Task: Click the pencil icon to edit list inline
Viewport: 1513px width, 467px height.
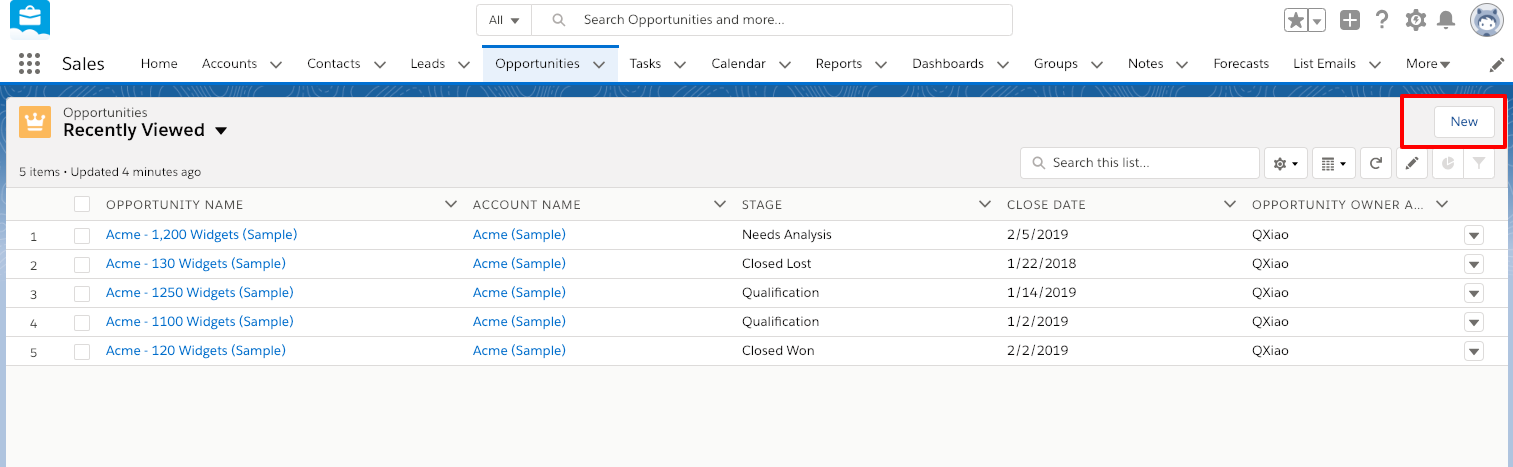Action: tap(1411, 163)
